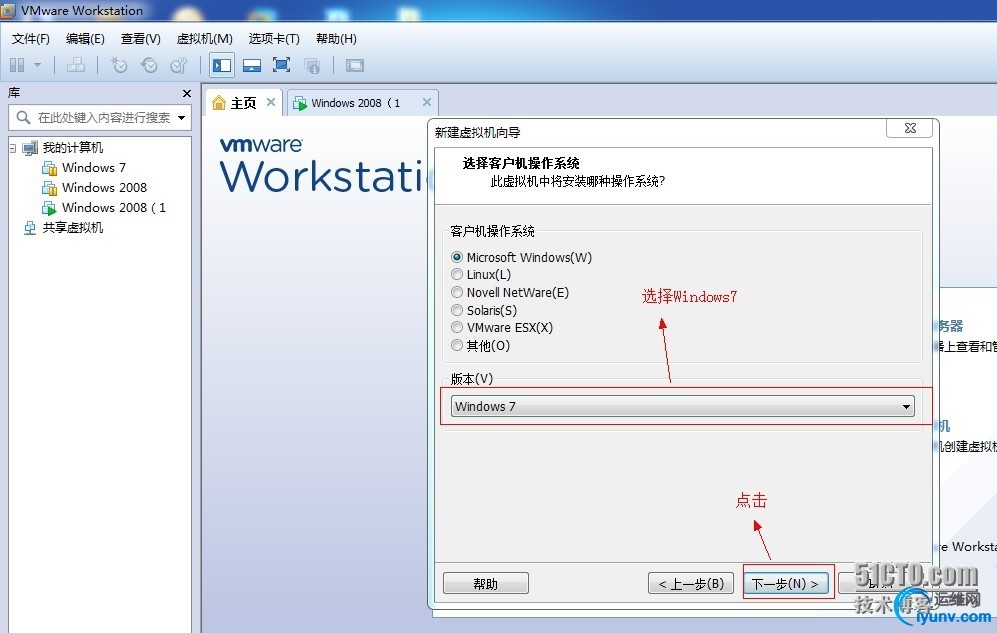Select the Windows 7 virtual machine
Image resolution: width=997 pixels, height=633 pixels.
tap(93, 168)
